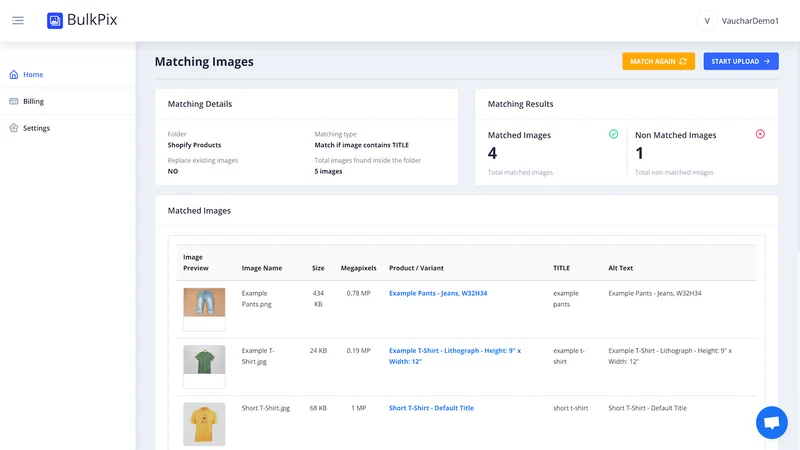Click the green matched checkmark icon

tap(613, 134)
